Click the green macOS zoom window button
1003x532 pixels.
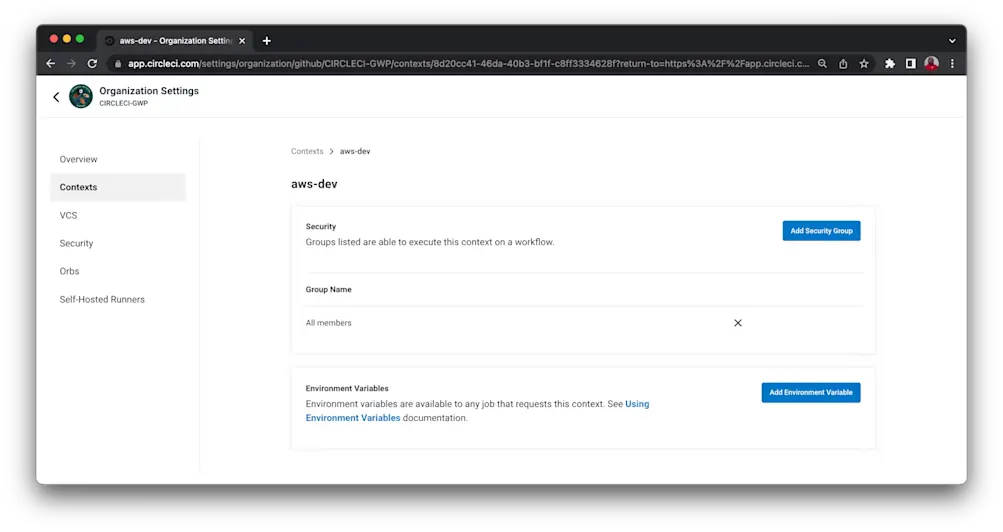[80, 39]
